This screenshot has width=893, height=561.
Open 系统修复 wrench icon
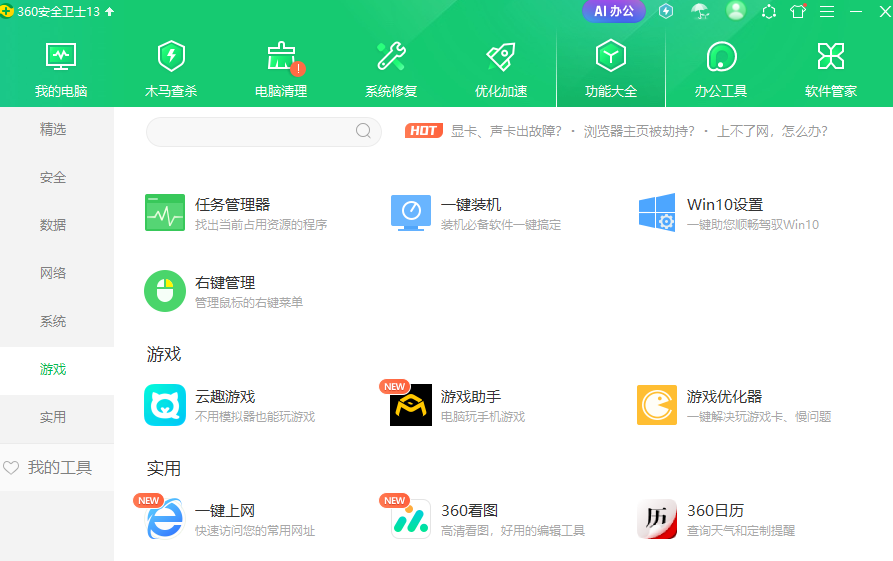point(391,56)
